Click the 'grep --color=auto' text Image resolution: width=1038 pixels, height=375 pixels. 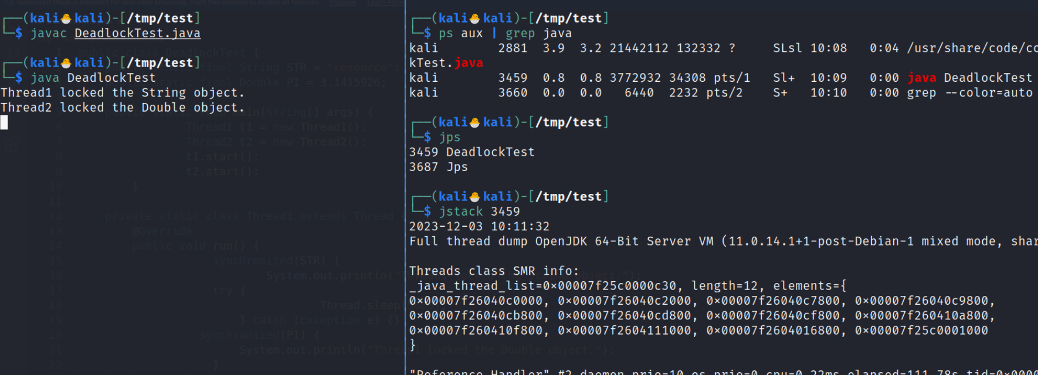pyautogui.click(x=970, y=93)
